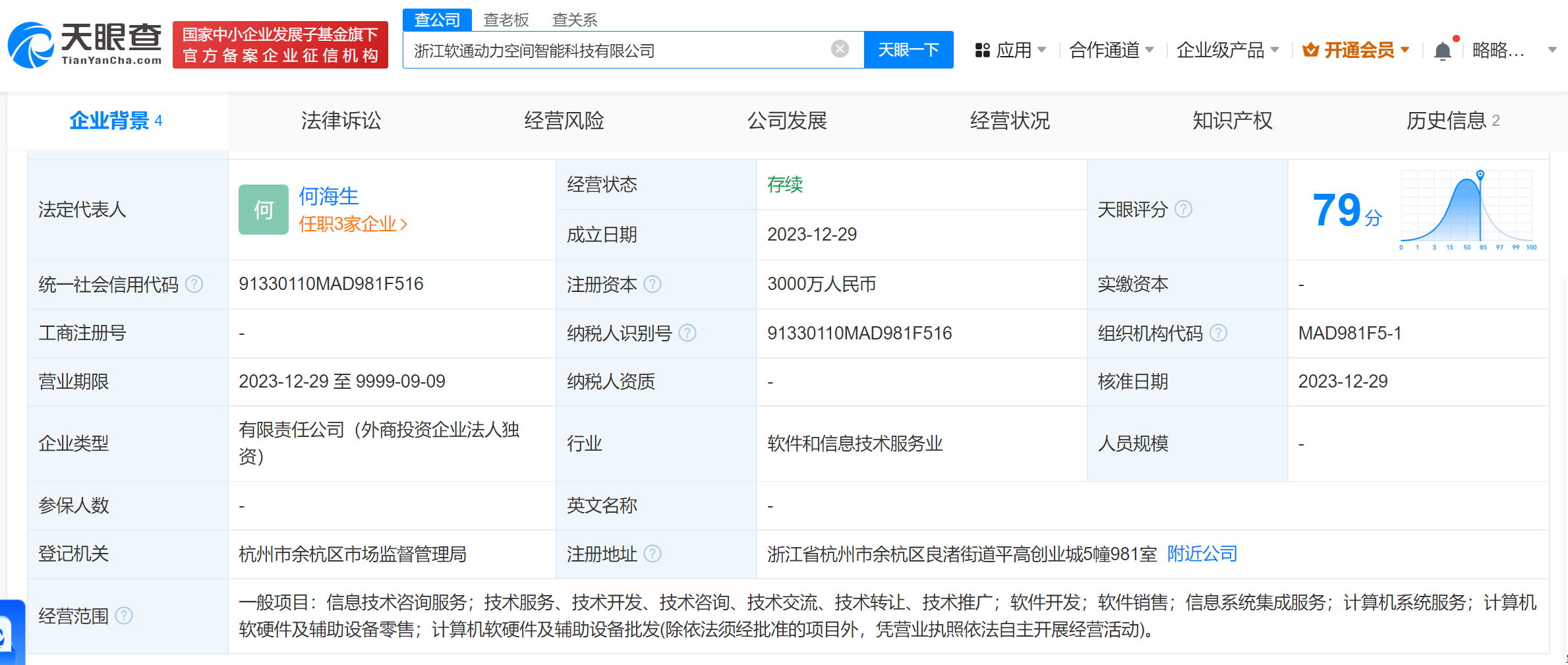The width and height of the screenshot is (1568, 665).
Task: Click help icon beside 注册资本
Action: tap(652, 284)
